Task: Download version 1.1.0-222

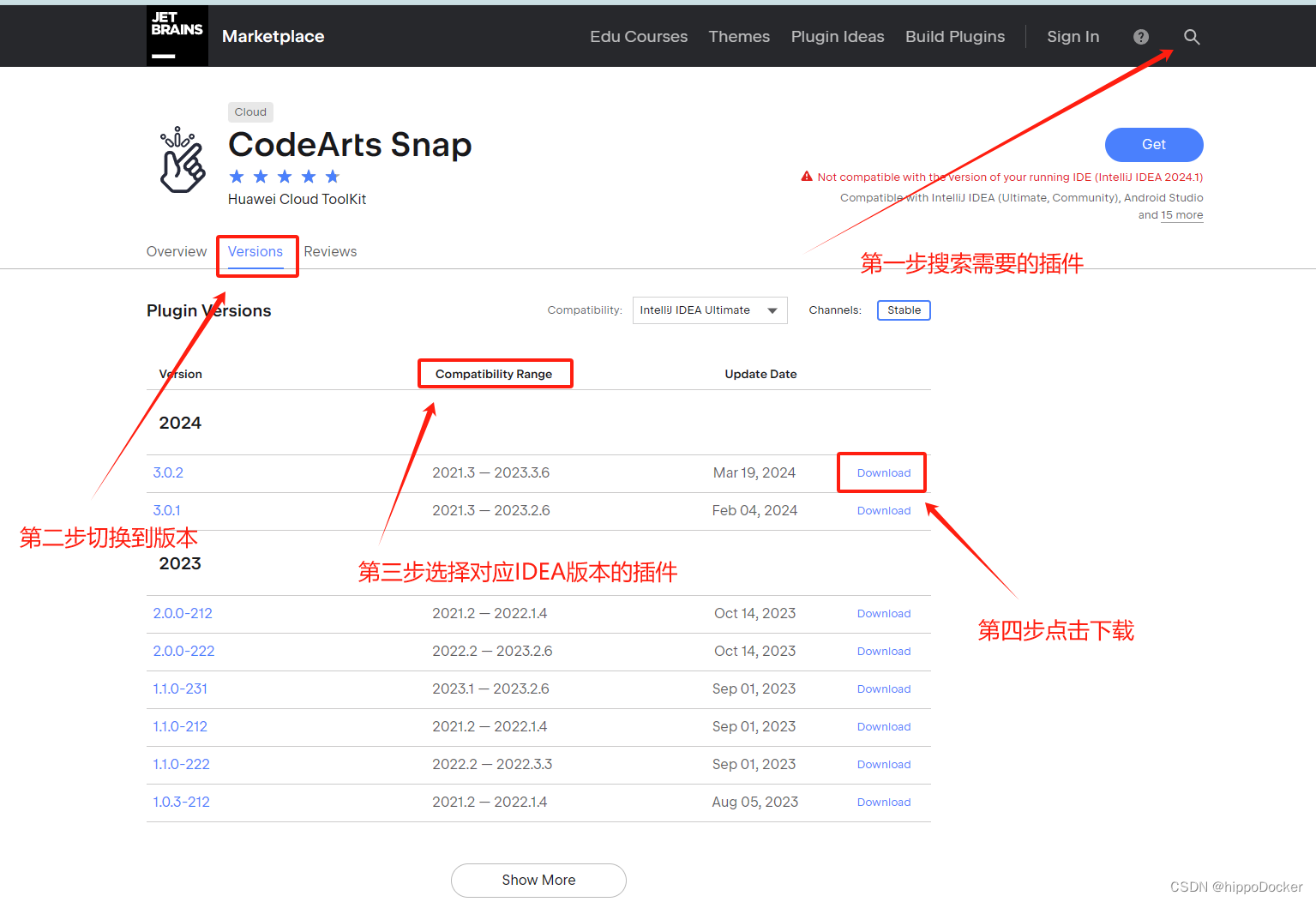Action: 884,764
